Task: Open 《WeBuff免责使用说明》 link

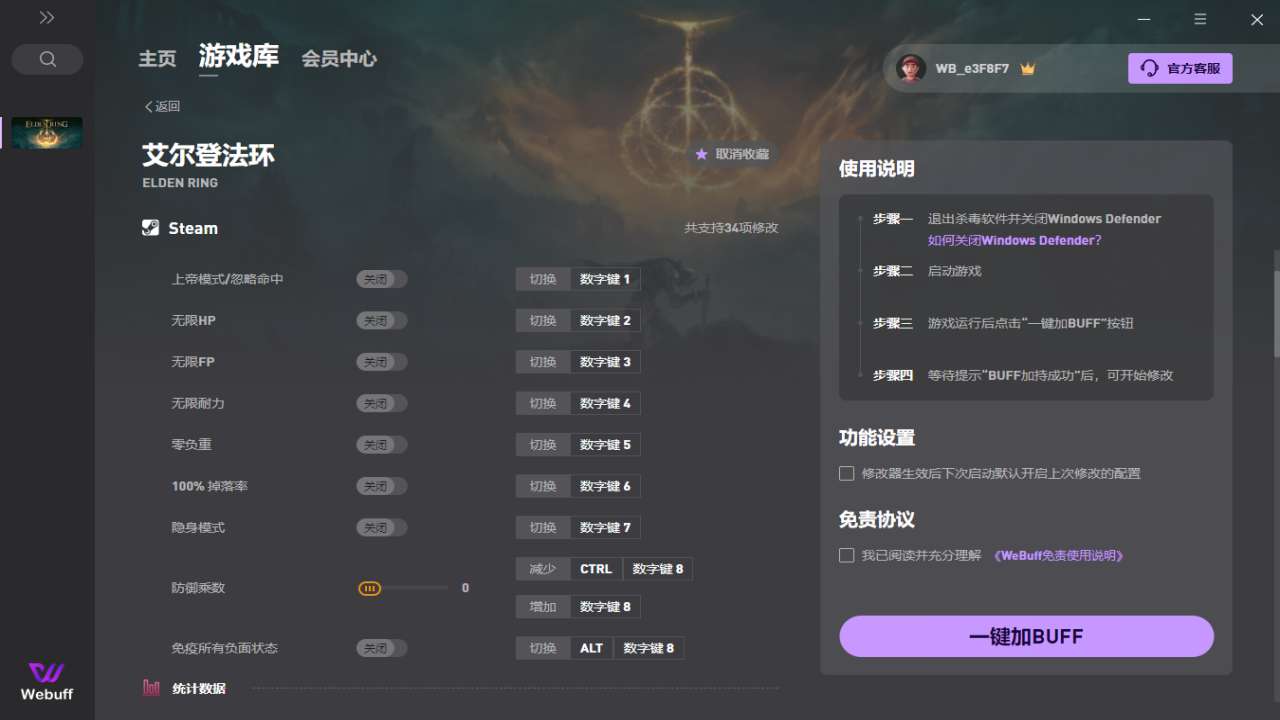Action: (1058, 555)
